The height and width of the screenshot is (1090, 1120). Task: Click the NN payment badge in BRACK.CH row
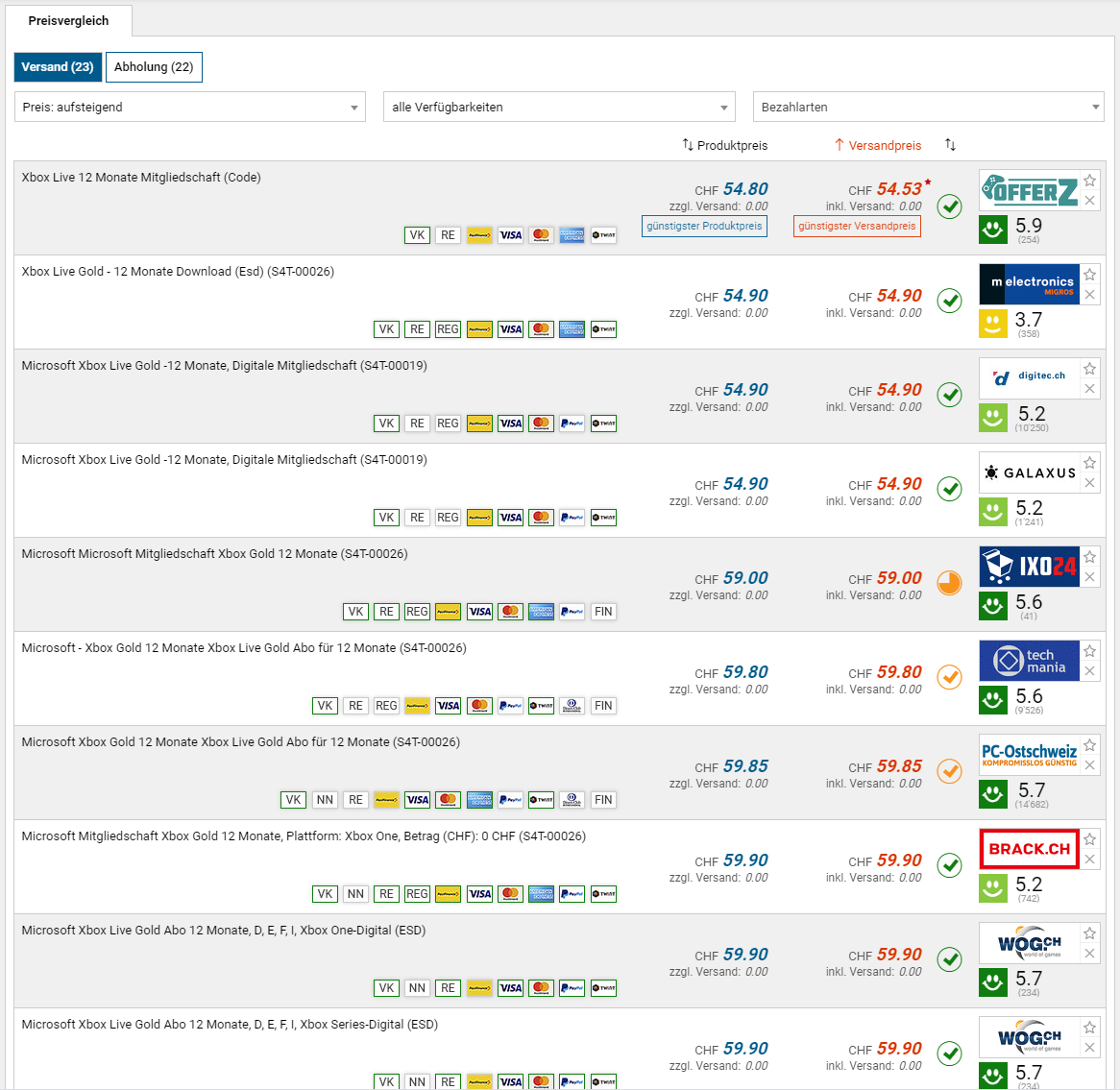[355, 893]
